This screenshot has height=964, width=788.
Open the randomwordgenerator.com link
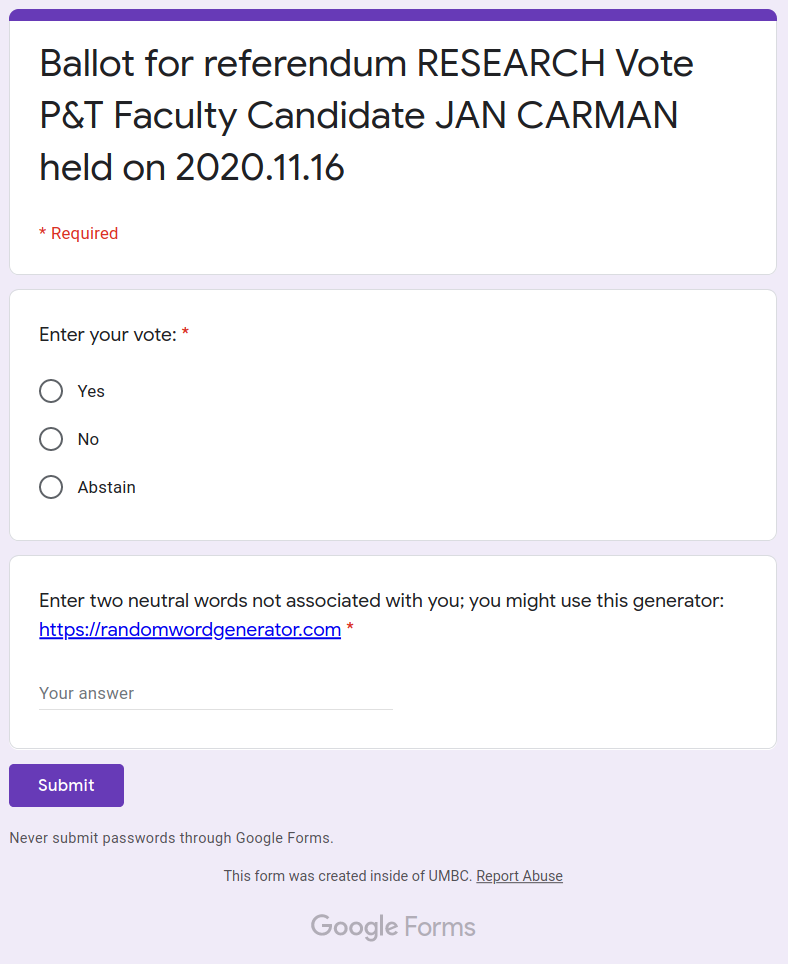[x=190, y=630]
